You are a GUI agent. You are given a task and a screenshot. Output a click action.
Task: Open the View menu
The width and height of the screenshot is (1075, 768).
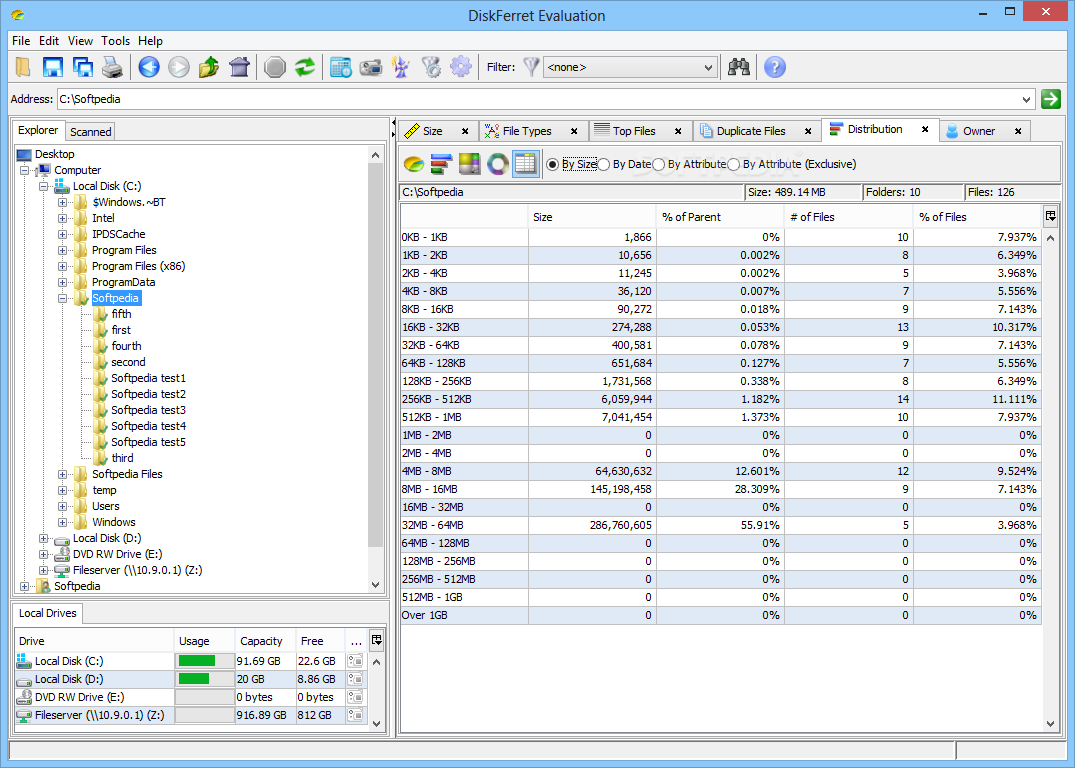pos(80,40)
